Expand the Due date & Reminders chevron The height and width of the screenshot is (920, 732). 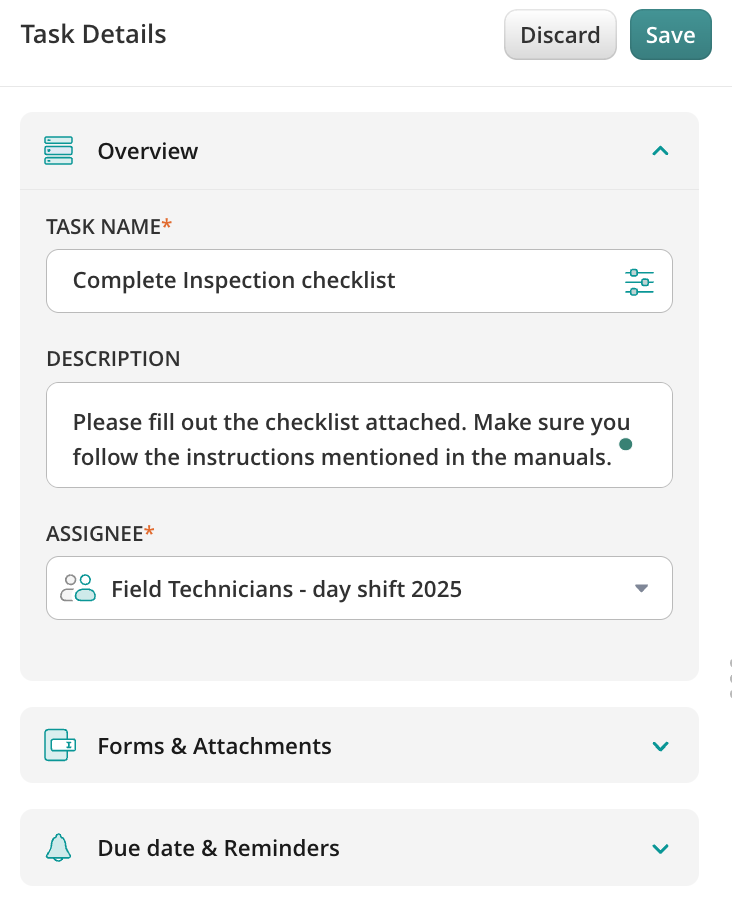click(x=659, y=849)
